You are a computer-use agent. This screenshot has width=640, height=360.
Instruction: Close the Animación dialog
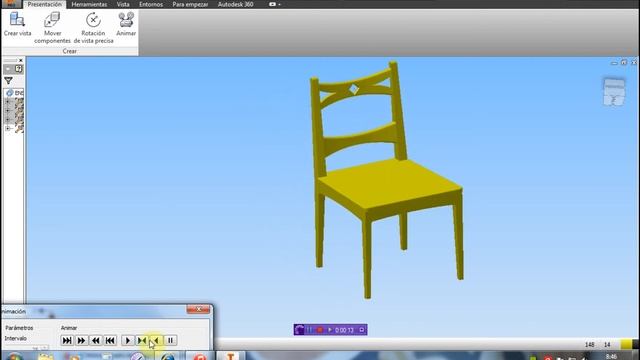click(x=198, y=309)
